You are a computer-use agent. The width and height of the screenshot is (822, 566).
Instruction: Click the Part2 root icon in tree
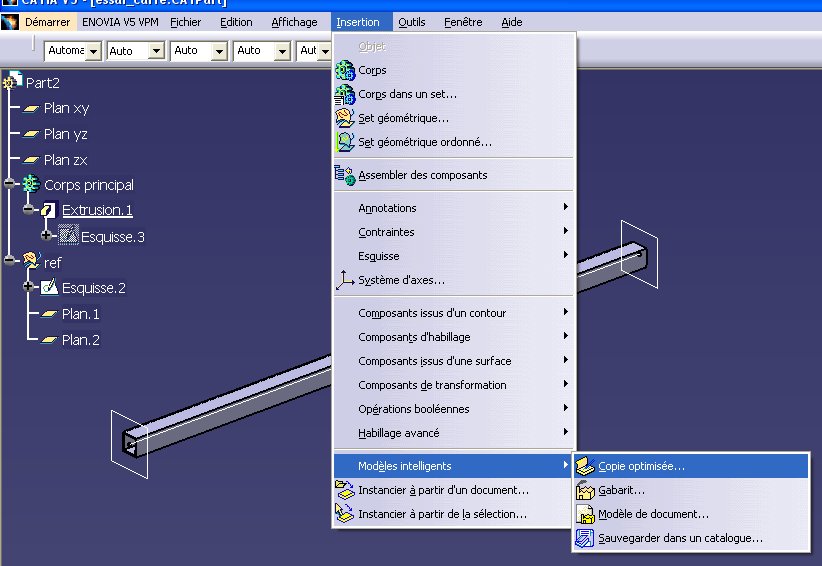pos(13,81)
